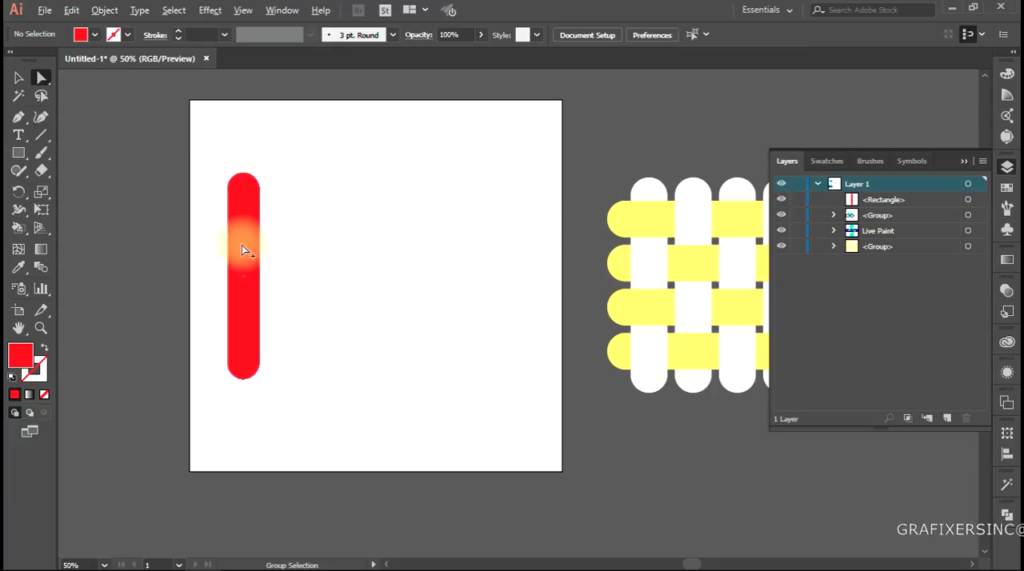
Task: Select the Curvature tool
Action: tap(41, 117)
